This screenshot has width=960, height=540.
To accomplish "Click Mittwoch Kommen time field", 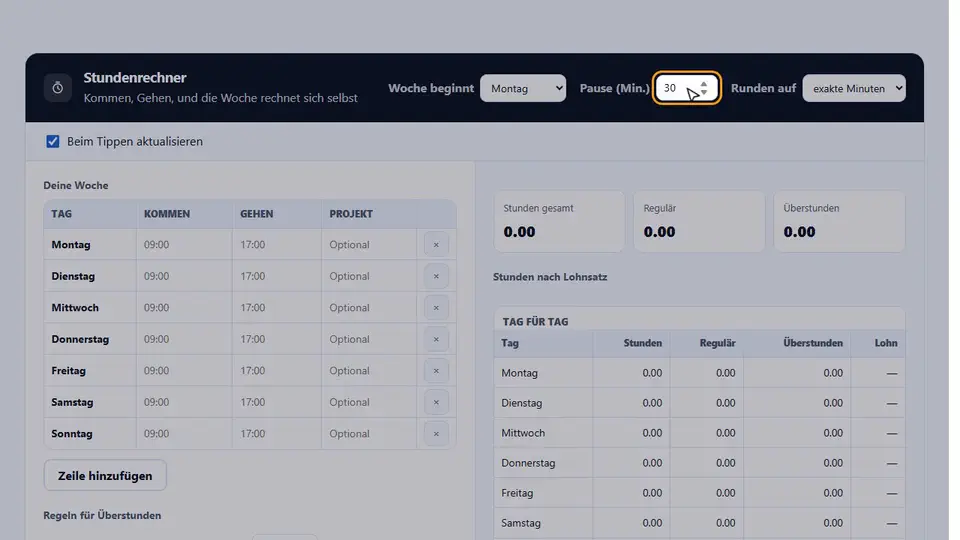I will (184, 308).
